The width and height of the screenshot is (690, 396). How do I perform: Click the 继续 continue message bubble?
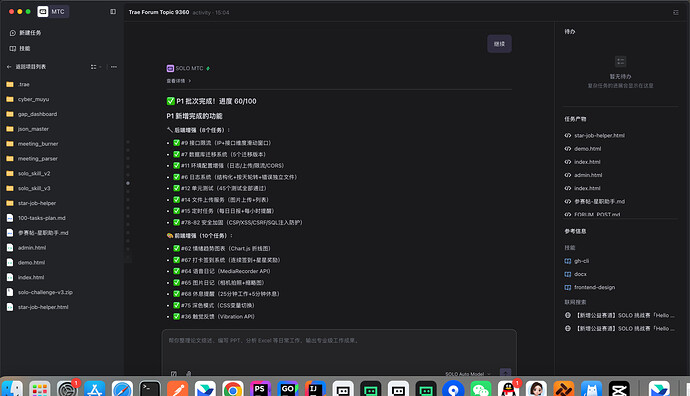tap(499, 44)
